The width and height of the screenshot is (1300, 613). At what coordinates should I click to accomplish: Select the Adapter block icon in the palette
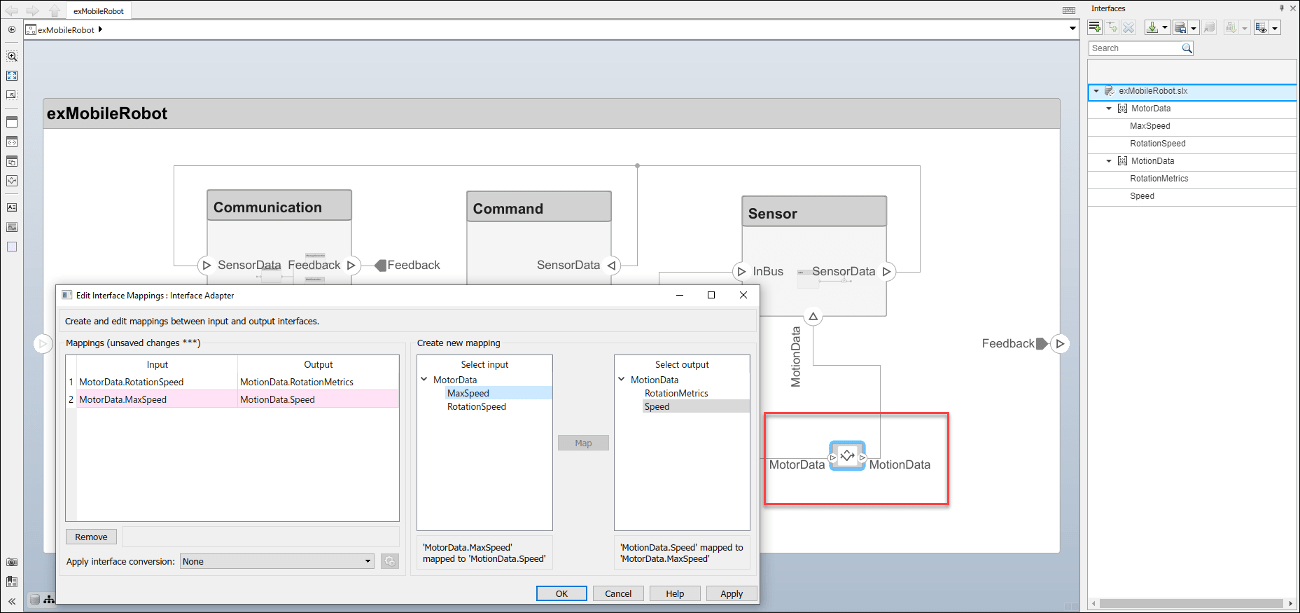(x=11, y=181)
